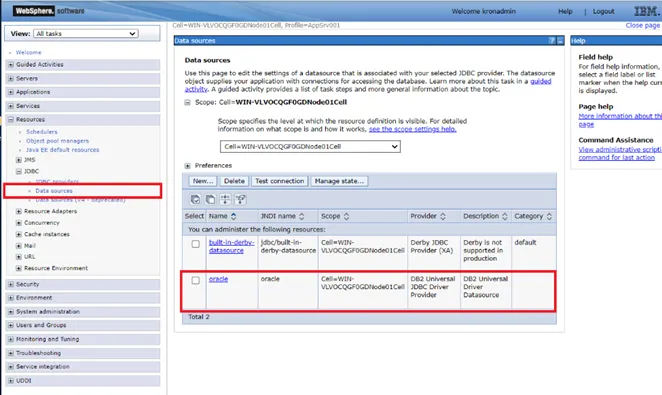Screen dimensions: 662x395
Task: Sort by Scope column arrows
Action: [346, 216]
